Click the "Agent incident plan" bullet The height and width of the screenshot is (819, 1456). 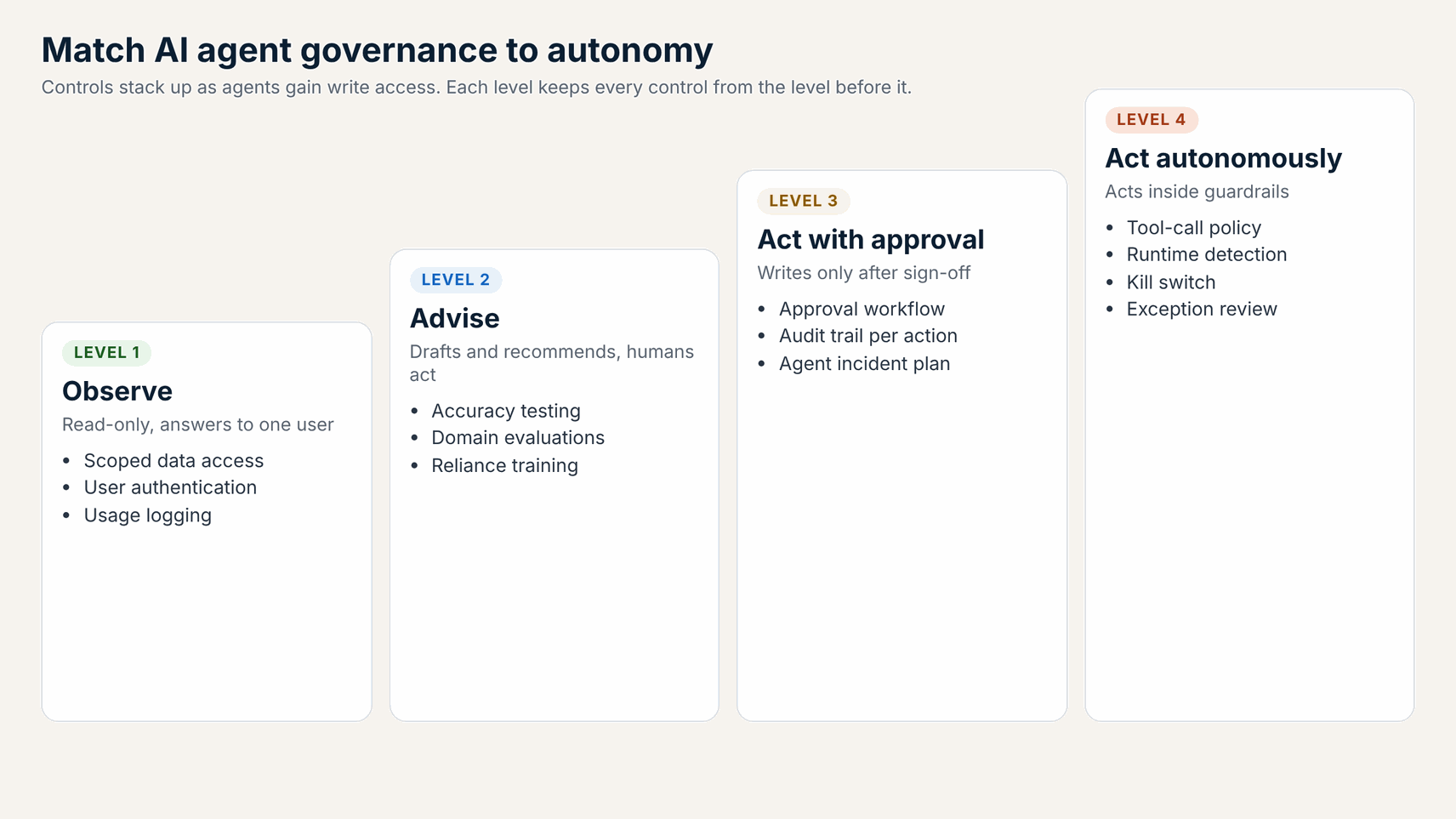[865, 364]
